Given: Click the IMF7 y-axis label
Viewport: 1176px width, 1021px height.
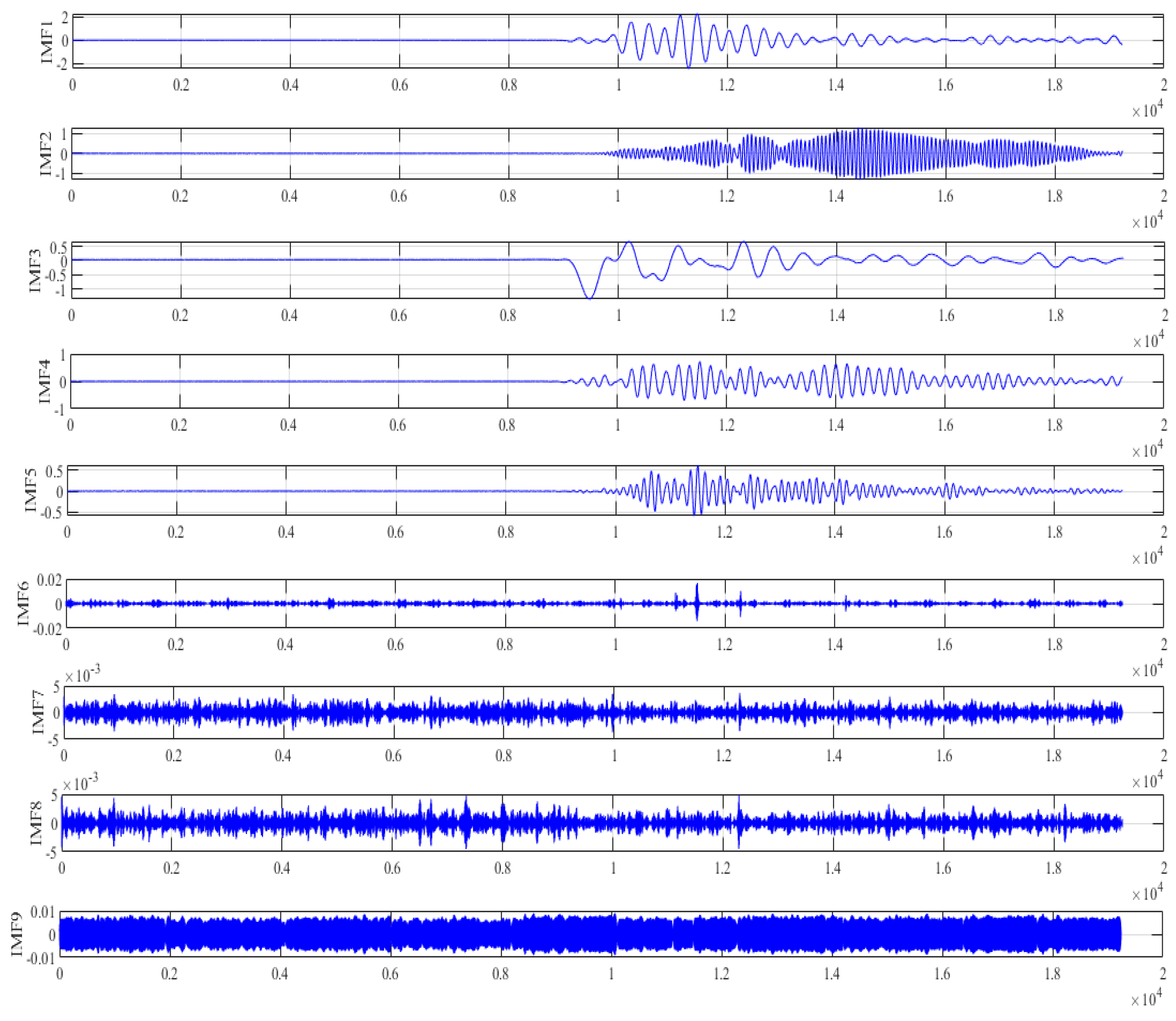Looking at the screenshot, I should tap(38, 712).
